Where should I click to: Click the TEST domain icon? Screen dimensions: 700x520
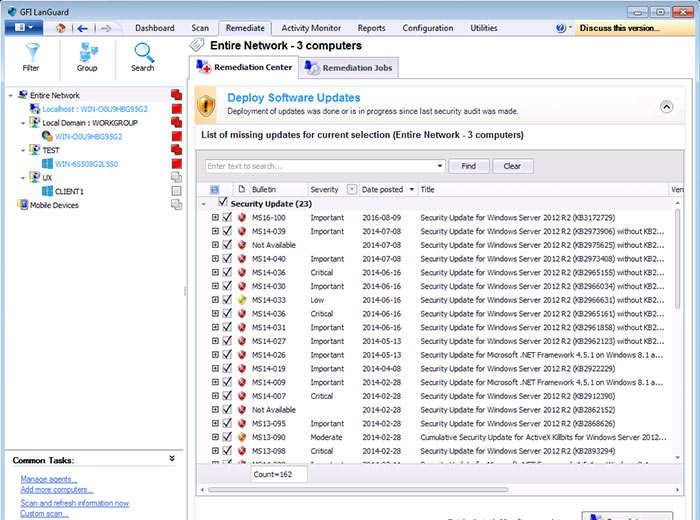click(34, 150)
